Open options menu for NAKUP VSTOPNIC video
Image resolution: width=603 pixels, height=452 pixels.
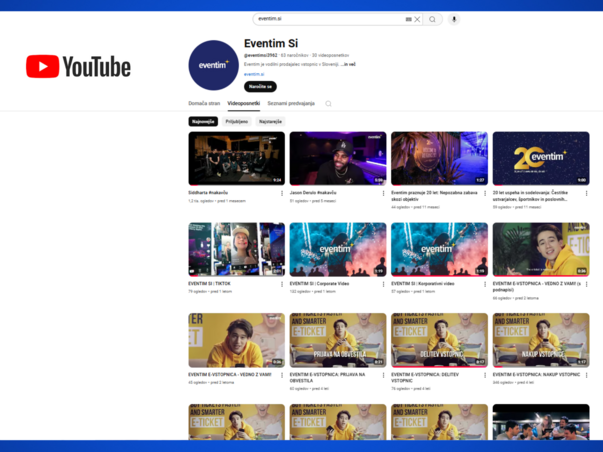(586, 375)
